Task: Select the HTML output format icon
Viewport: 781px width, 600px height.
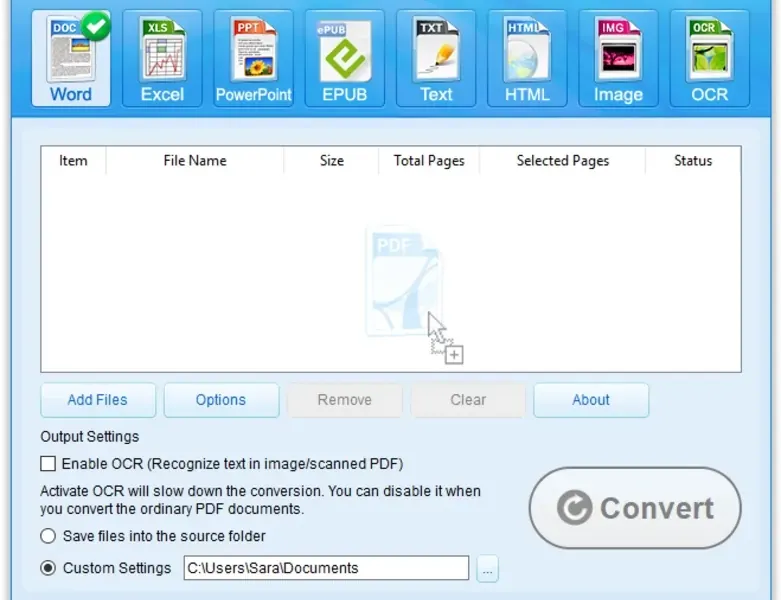Action: pos(527,58)
